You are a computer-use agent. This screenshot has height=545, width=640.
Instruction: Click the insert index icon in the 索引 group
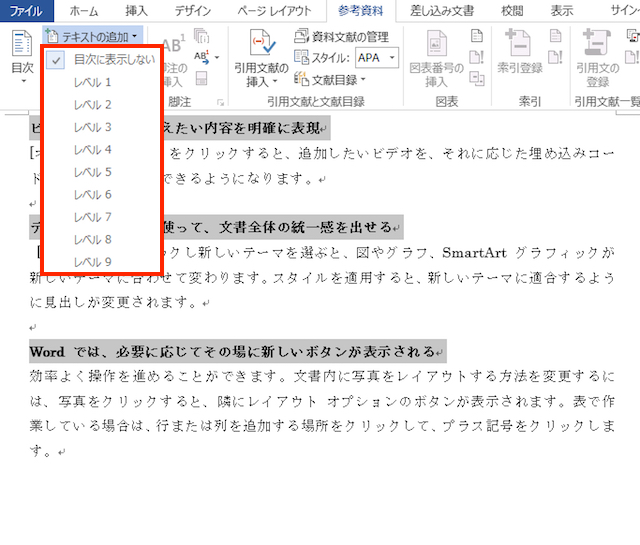click(x=555, y=36)
